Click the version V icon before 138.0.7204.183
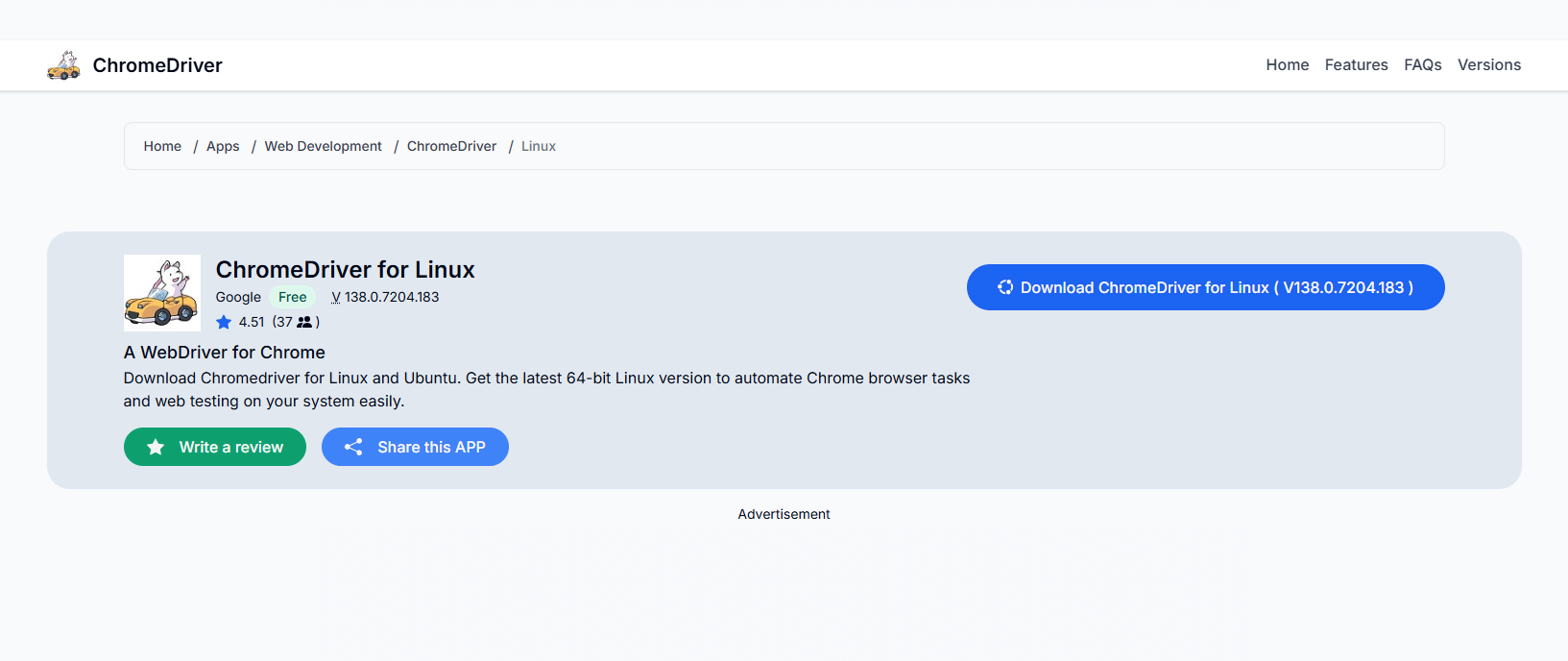Image resolution: width=1568 pixels, height=661 pixels. 336,298
